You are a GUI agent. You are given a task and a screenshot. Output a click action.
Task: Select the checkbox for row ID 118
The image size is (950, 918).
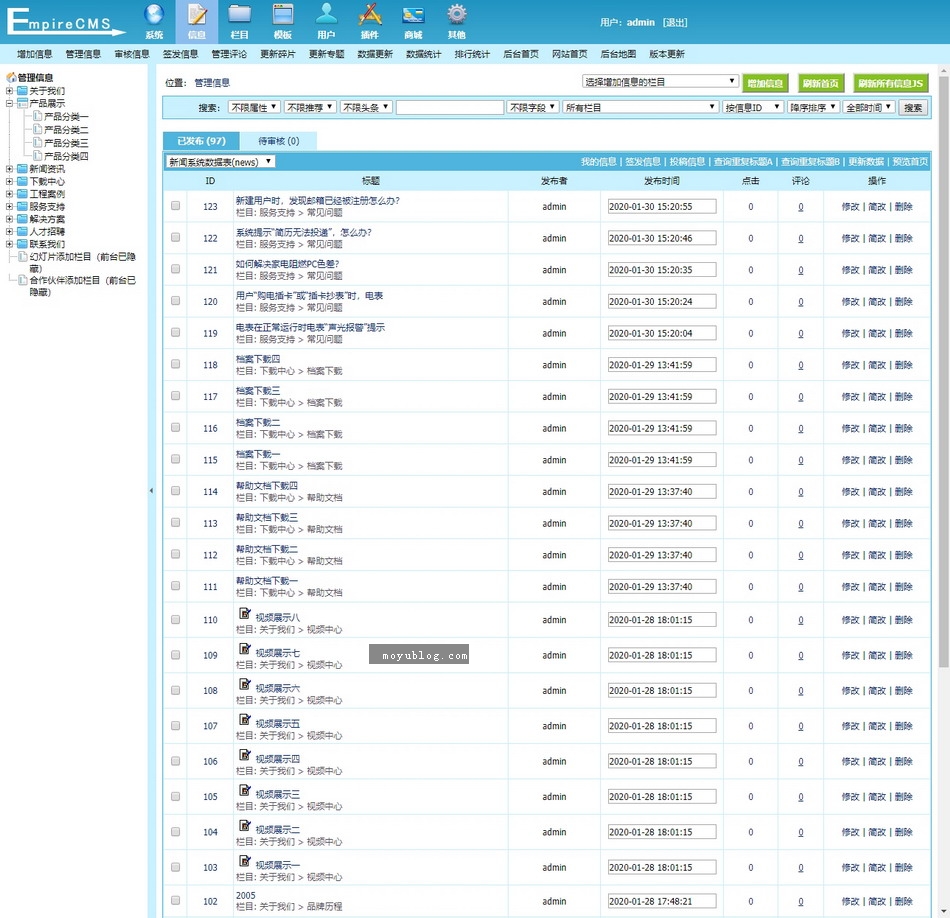(176, 365)
